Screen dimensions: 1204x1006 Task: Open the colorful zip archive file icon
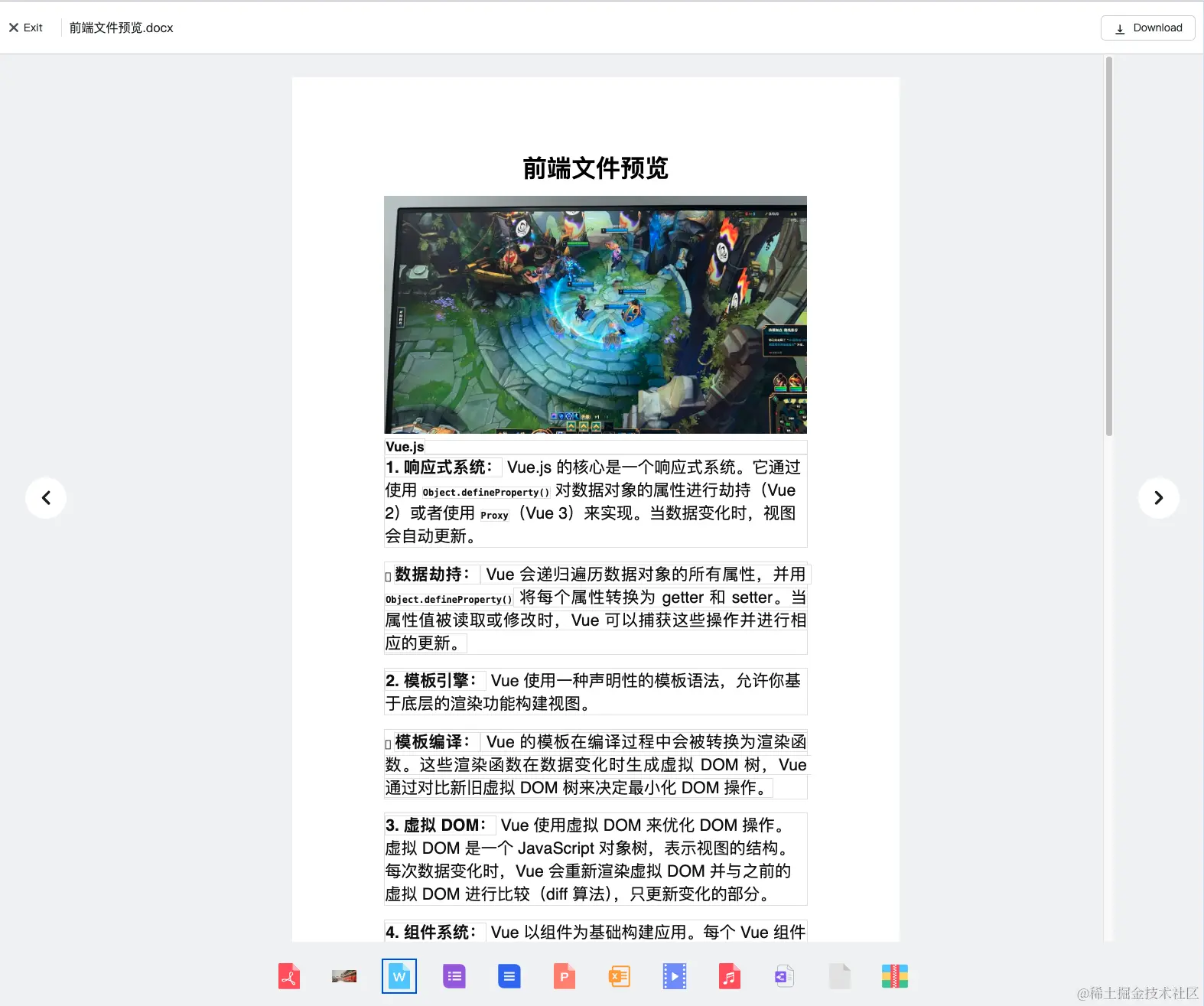pos(895,976)
